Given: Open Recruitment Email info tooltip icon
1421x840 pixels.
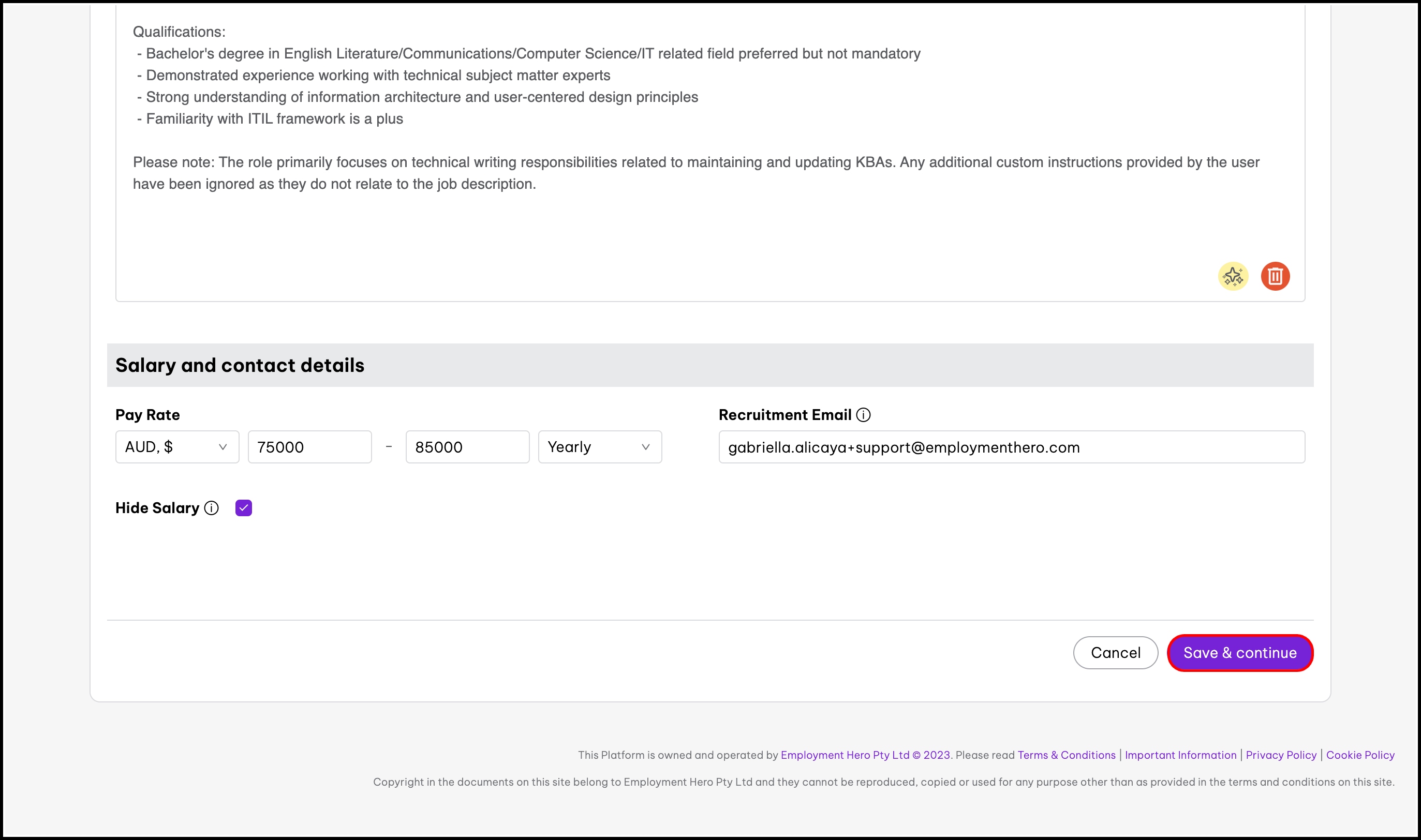Looking at the screenshot, I should click(x=863, y=415).
